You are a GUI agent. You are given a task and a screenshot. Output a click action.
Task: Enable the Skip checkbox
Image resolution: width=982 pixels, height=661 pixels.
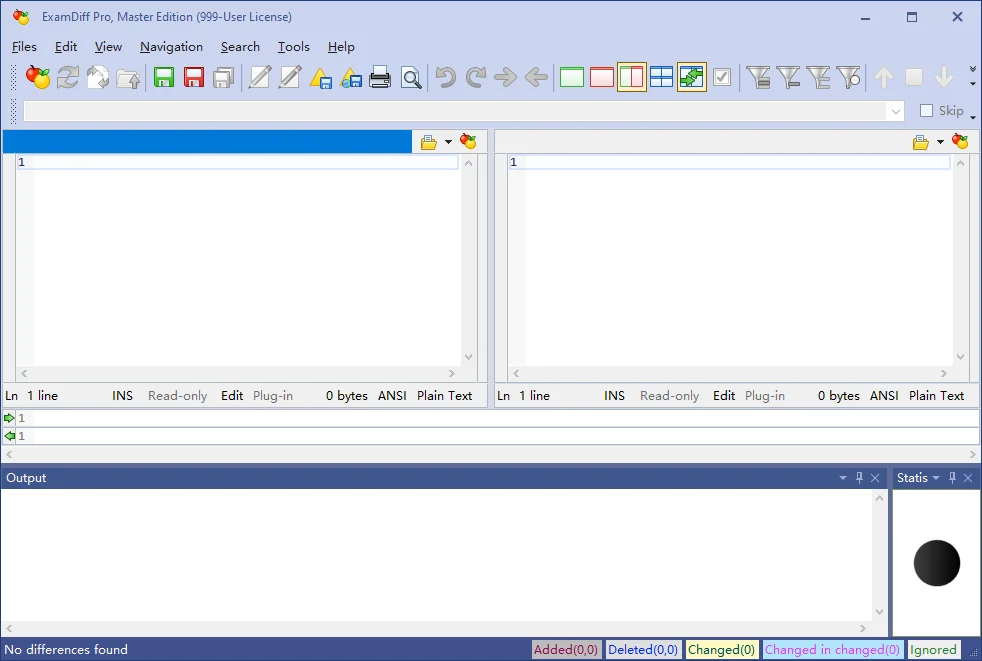(926, 111)
